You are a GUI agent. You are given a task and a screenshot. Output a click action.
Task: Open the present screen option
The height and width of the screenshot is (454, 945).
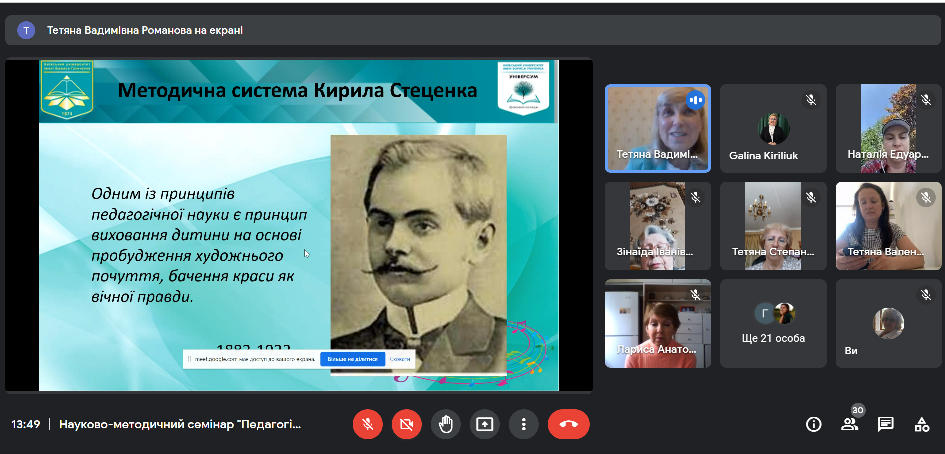(x=485, y=424)
